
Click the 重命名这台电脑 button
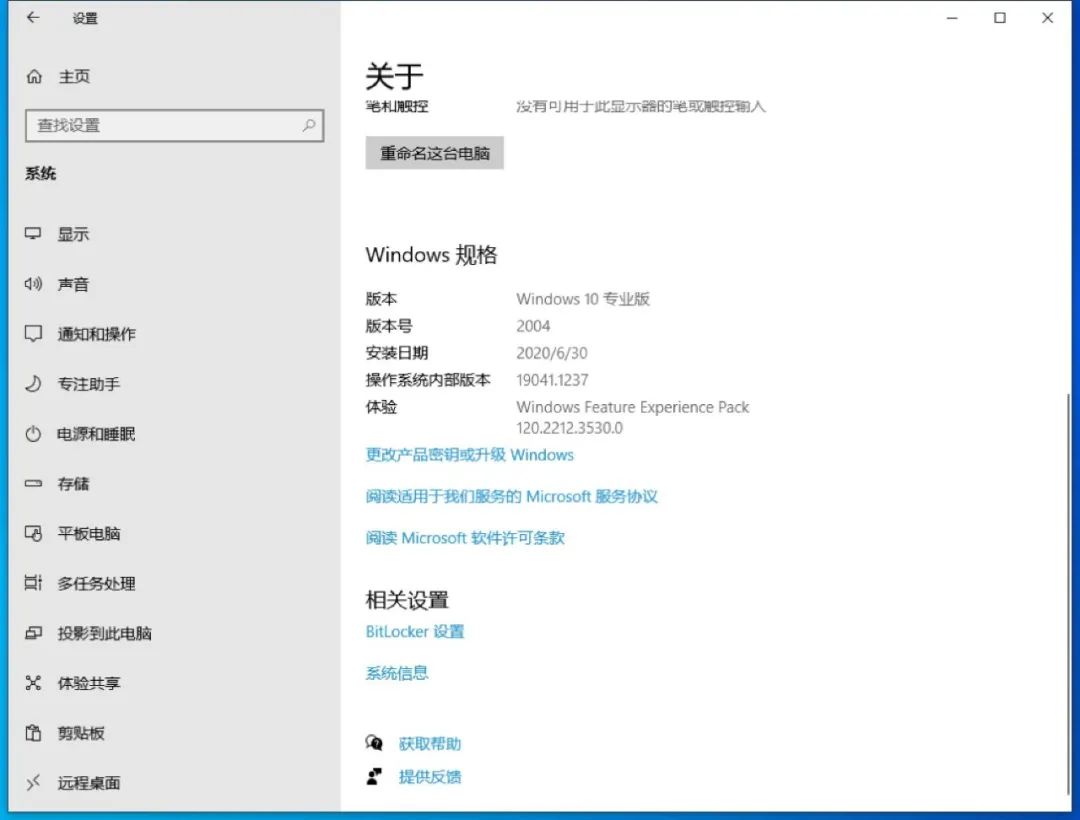click(x=434, y=152)
